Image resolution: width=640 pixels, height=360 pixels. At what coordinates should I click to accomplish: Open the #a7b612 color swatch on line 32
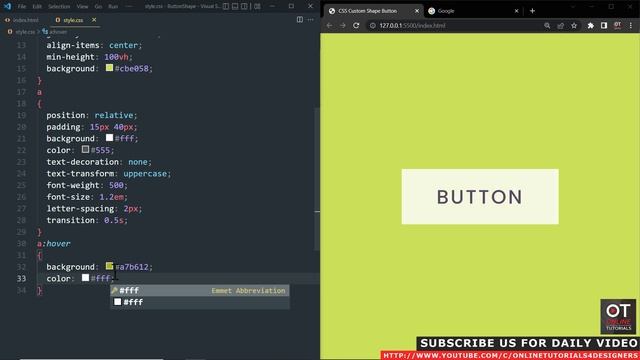tap(109, 266)
